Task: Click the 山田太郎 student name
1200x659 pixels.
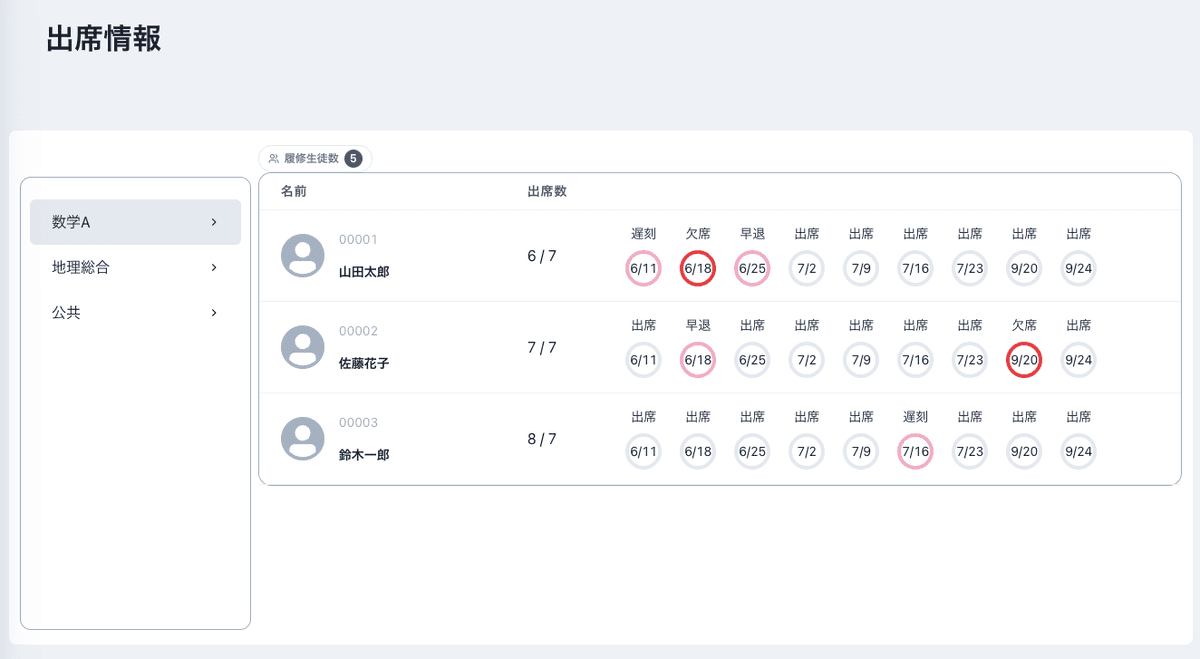Action: [364, 271]
